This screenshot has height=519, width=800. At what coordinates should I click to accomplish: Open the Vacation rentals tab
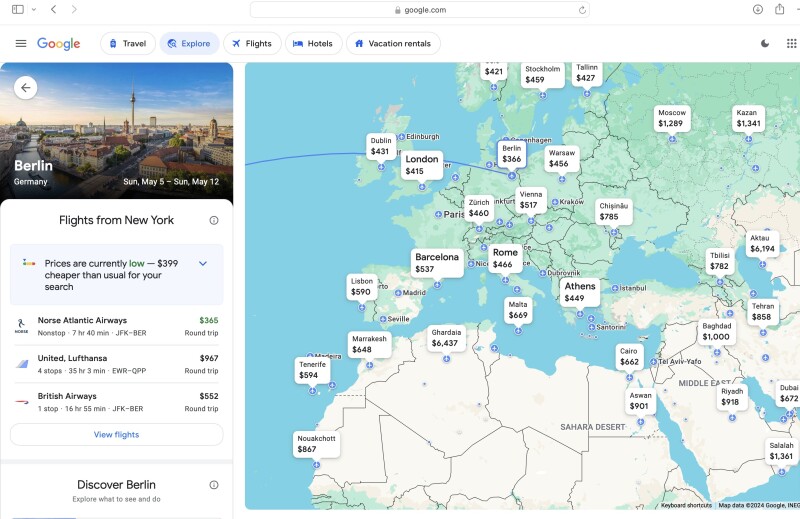click(x=391, y=43)
